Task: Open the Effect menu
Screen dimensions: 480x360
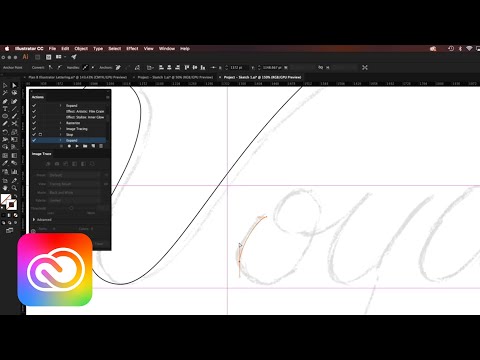Action: (x=132, y=49)
